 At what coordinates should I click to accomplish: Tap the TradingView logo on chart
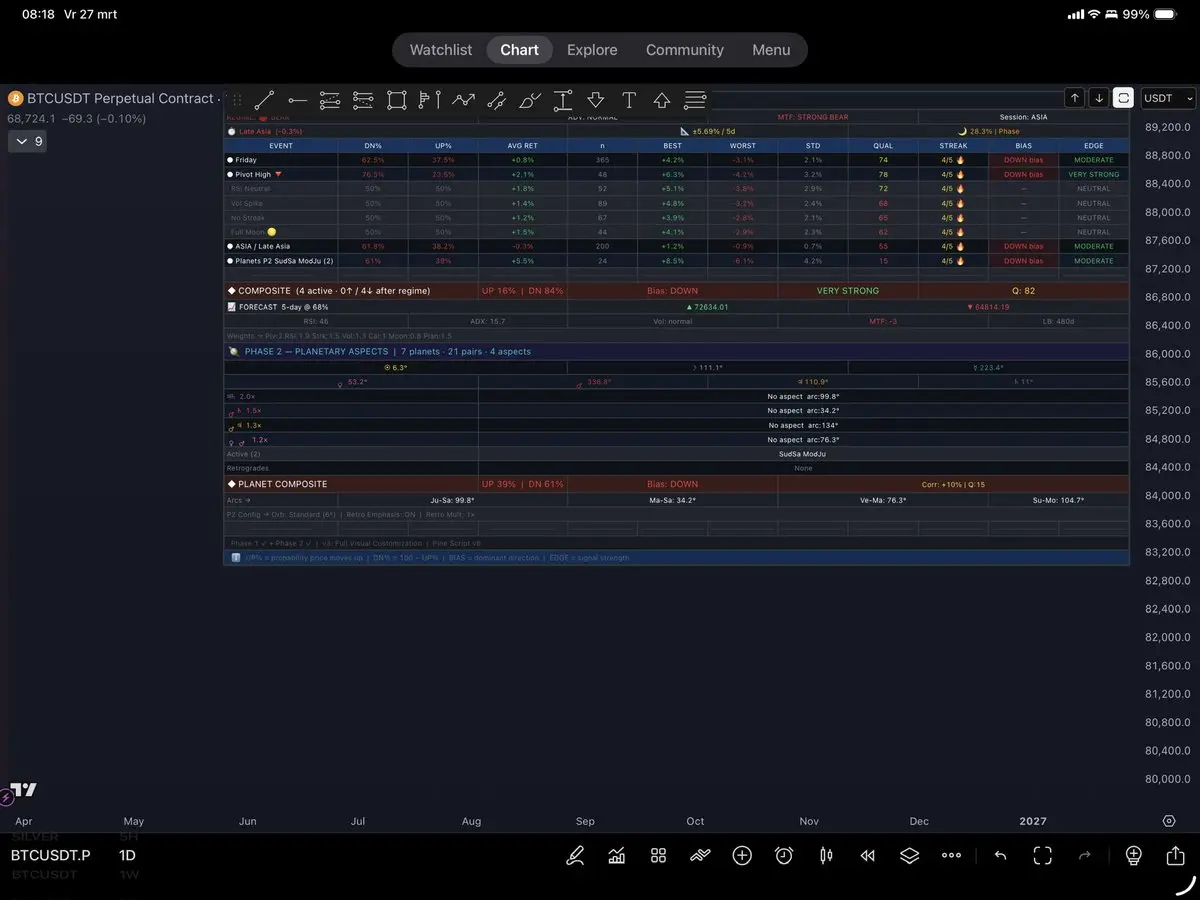click(24, 789)
